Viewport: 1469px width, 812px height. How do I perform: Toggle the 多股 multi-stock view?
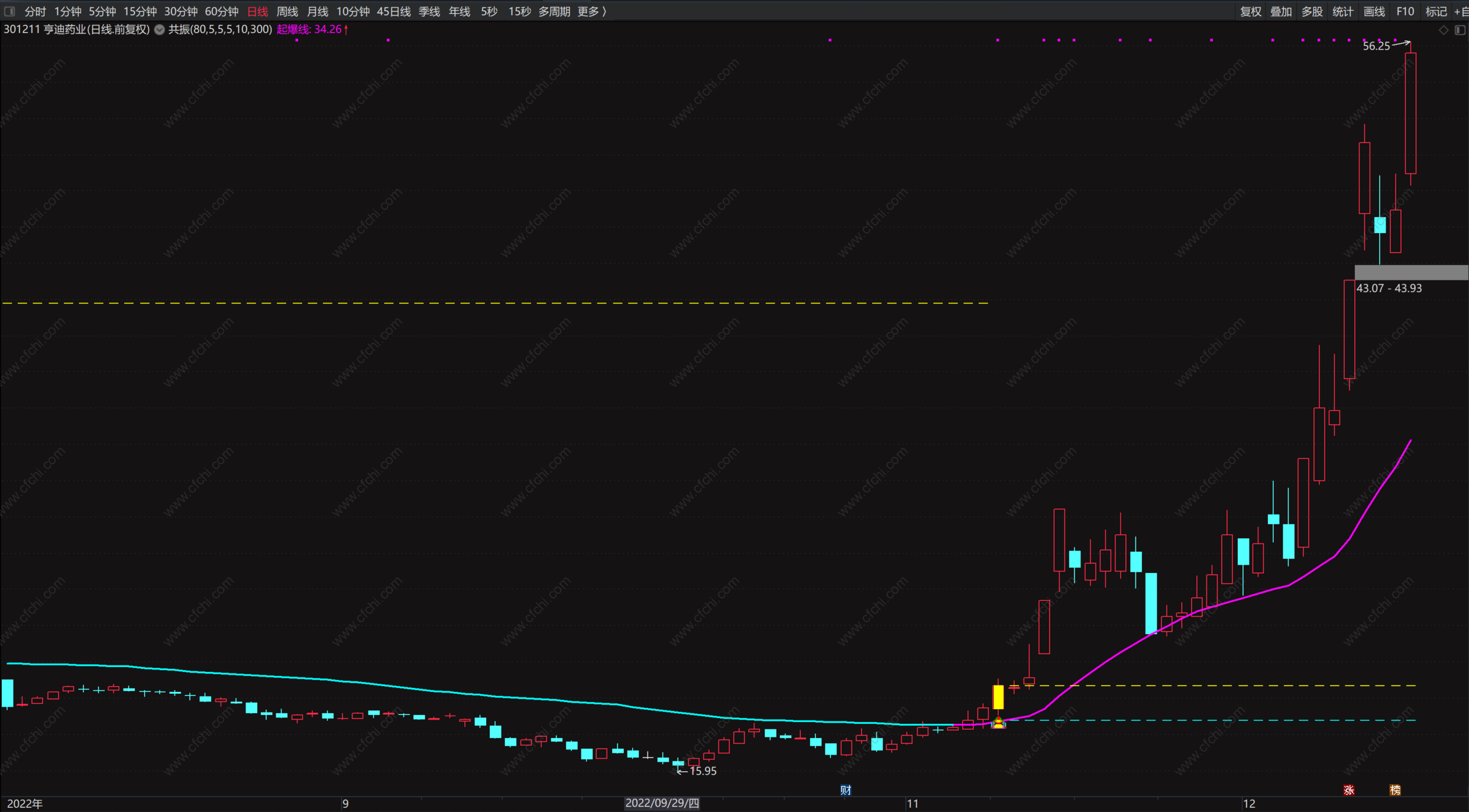[1312, 11]
